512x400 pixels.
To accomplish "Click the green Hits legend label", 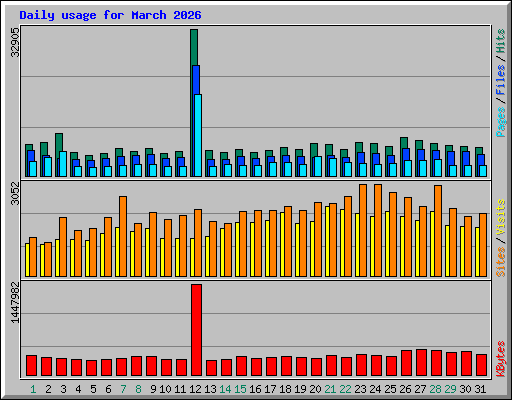I will tap(501, 41).
